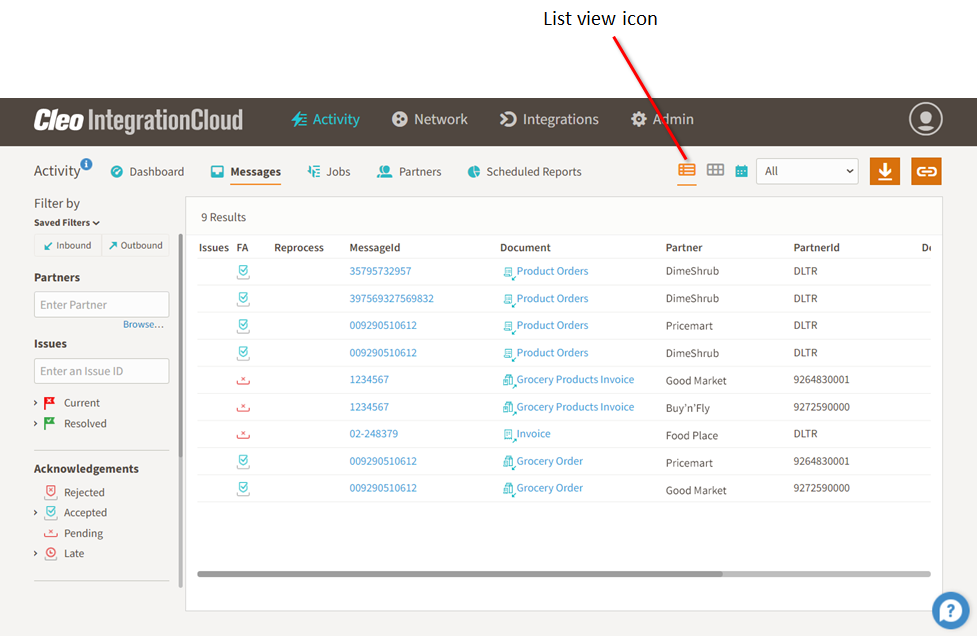Expand the Saved Filters dropdown
The image size is (977, 636).
[67, 223]
